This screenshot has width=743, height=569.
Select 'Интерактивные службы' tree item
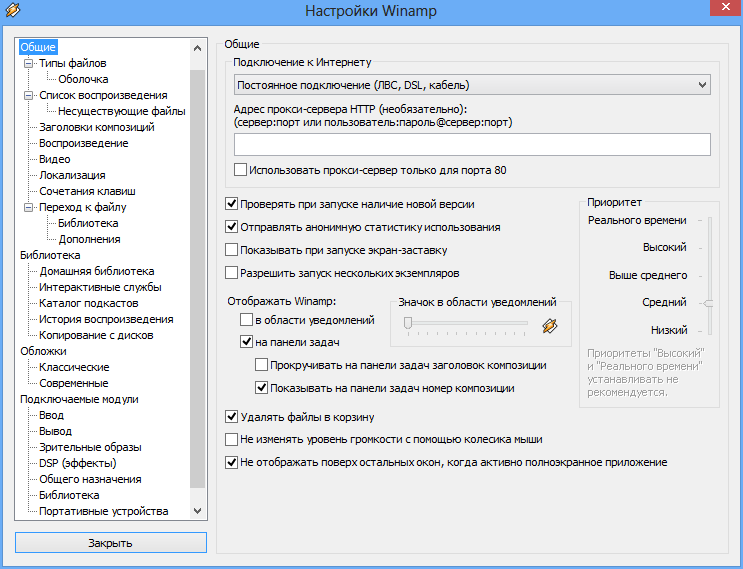point(100,287)
